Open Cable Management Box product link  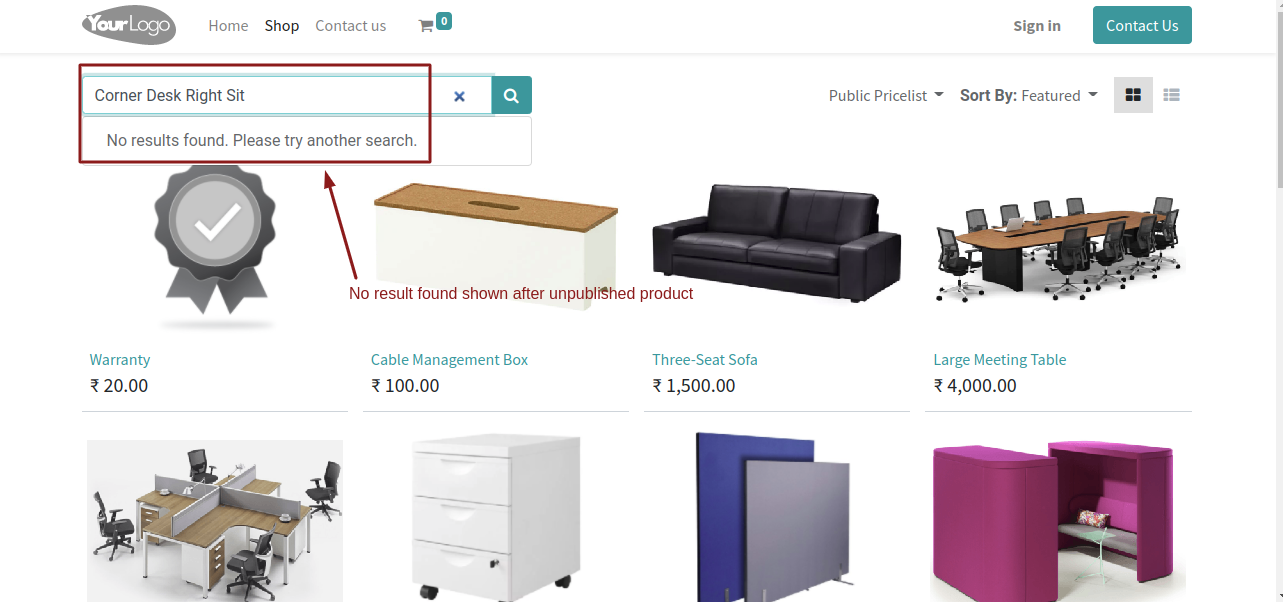coord(449,359)
